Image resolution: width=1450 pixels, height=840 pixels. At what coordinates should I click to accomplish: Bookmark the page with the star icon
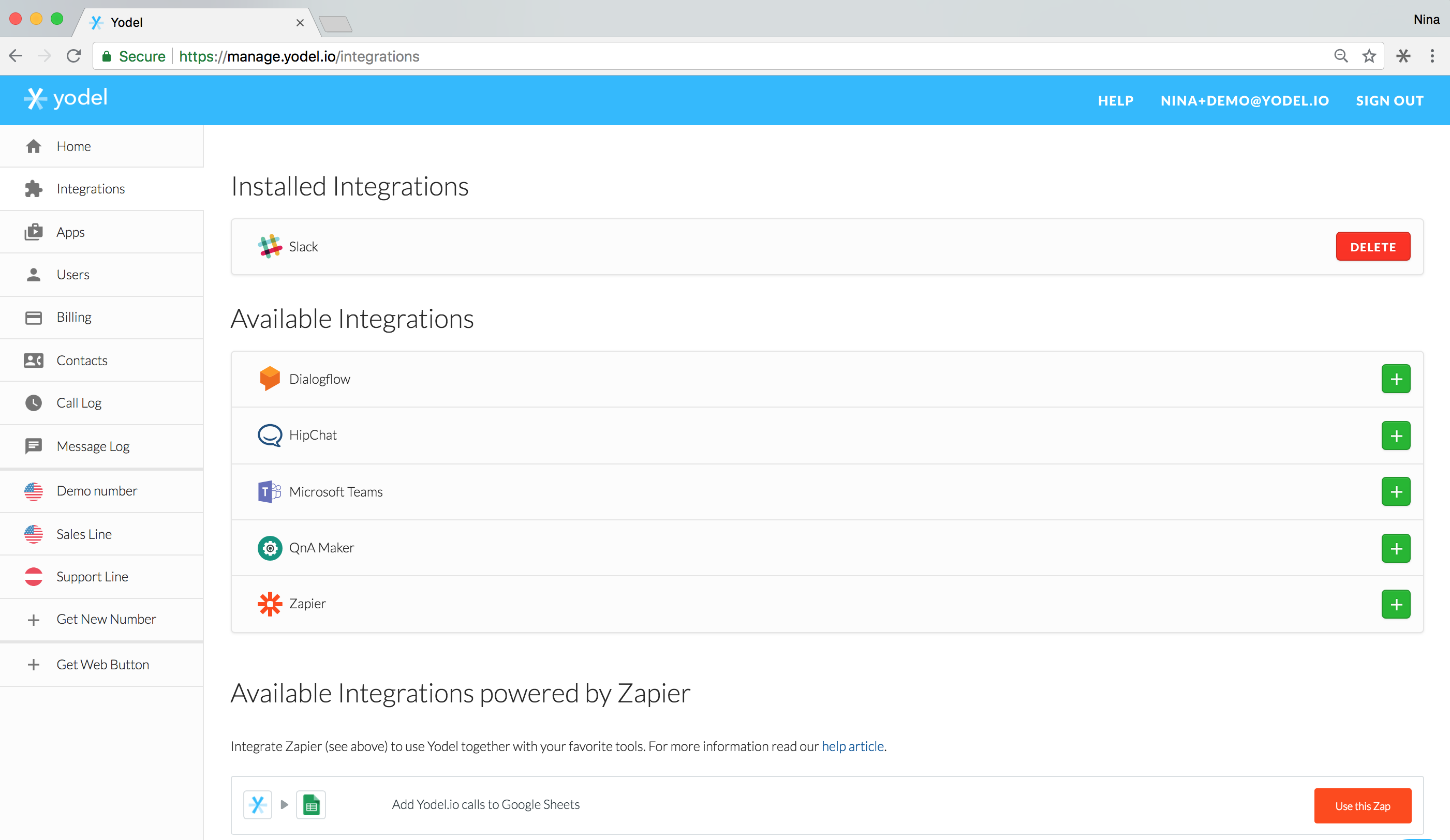1369,56
